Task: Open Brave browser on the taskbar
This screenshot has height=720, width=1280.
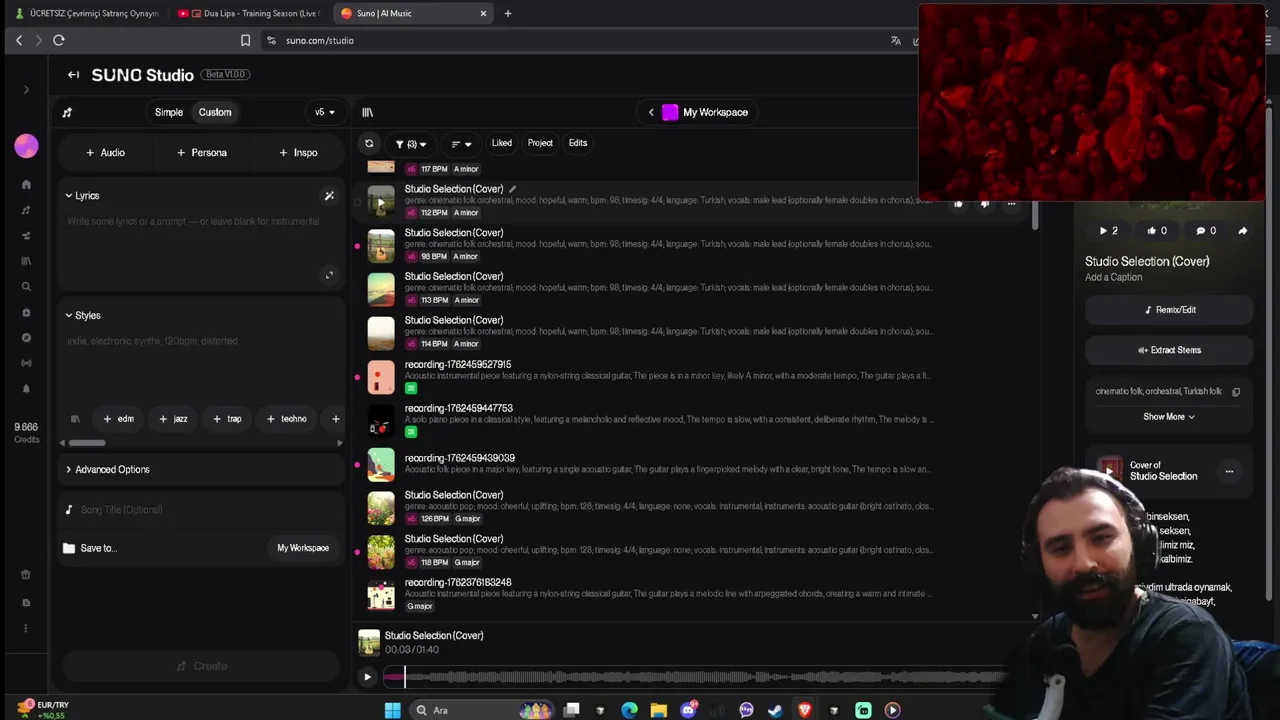Action: (x=804, y=710)
